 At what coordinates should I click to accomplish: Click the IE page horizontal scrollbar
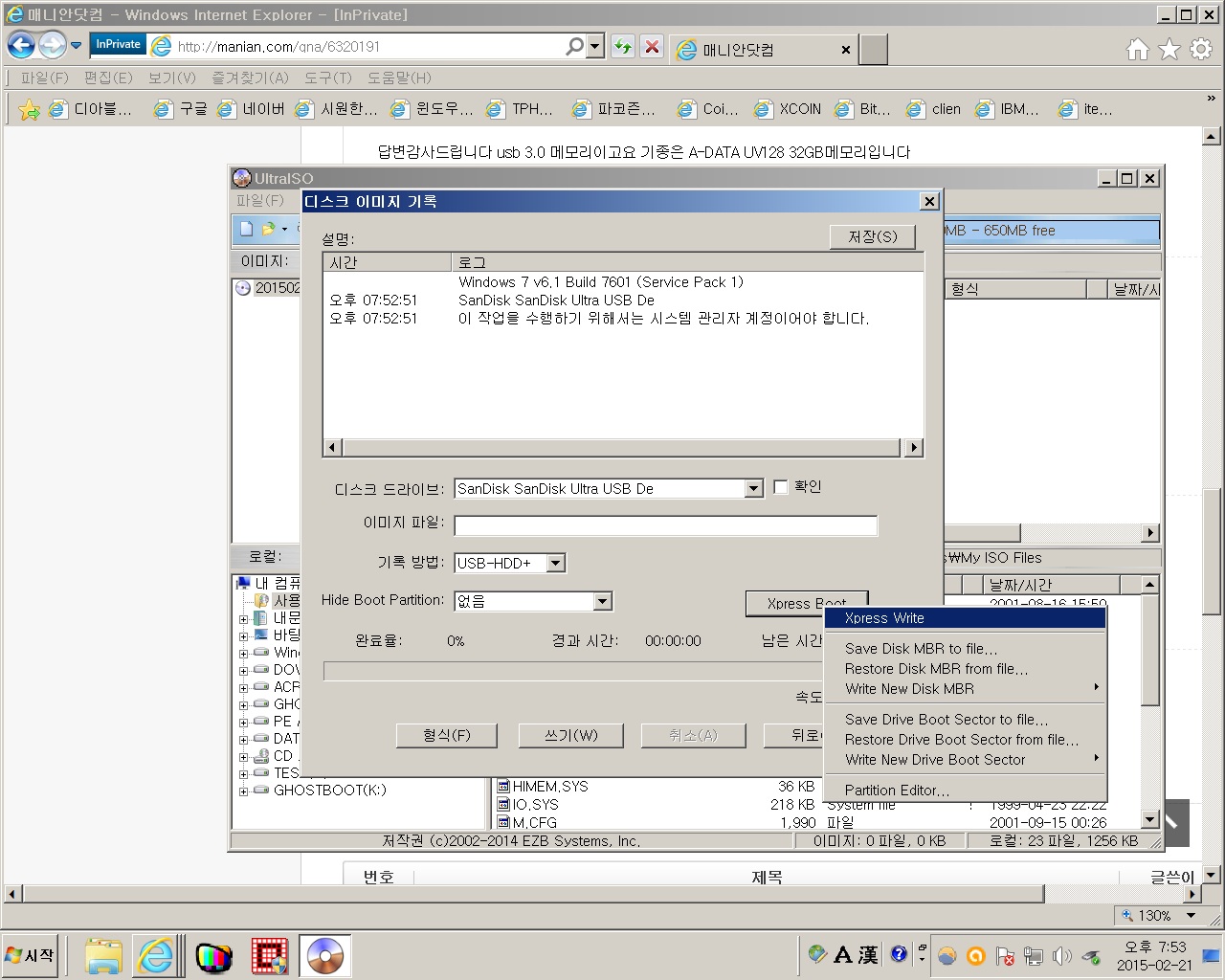point(534,894)
